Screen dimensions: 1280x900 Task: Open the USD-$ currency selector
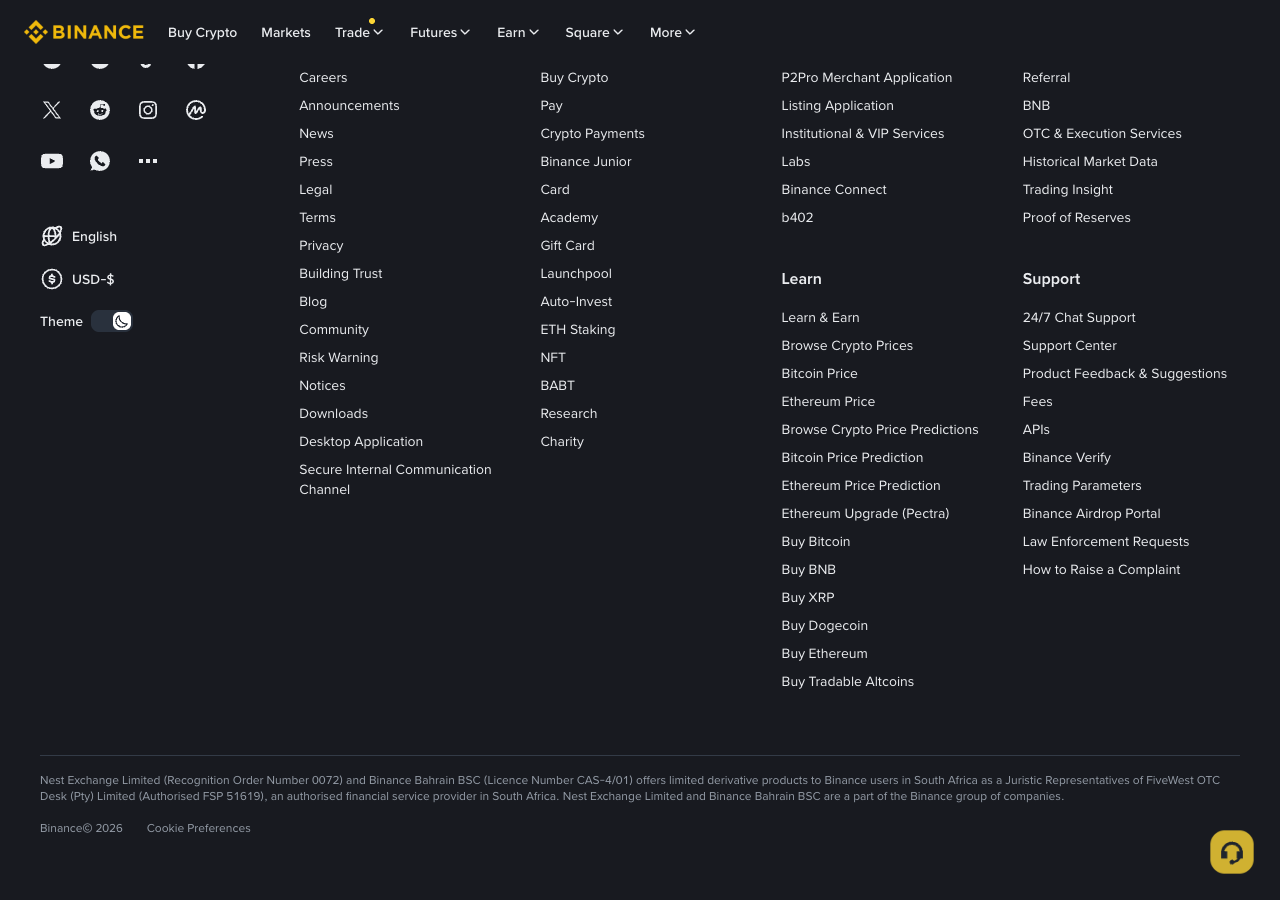point(78,279)
